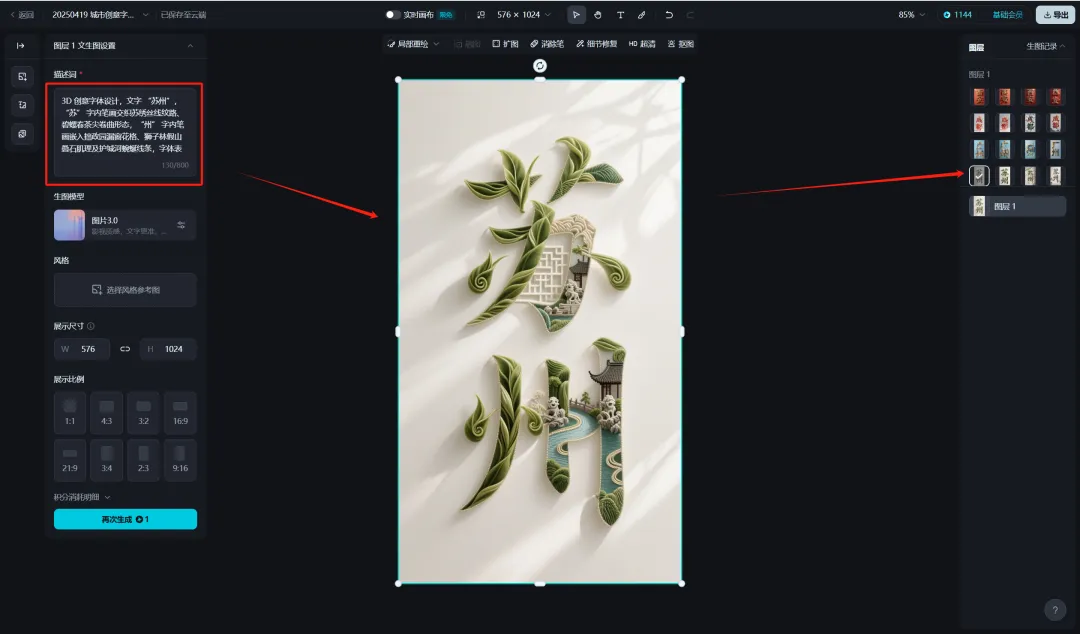Click the rotate handle above canvas

point(540,65)
